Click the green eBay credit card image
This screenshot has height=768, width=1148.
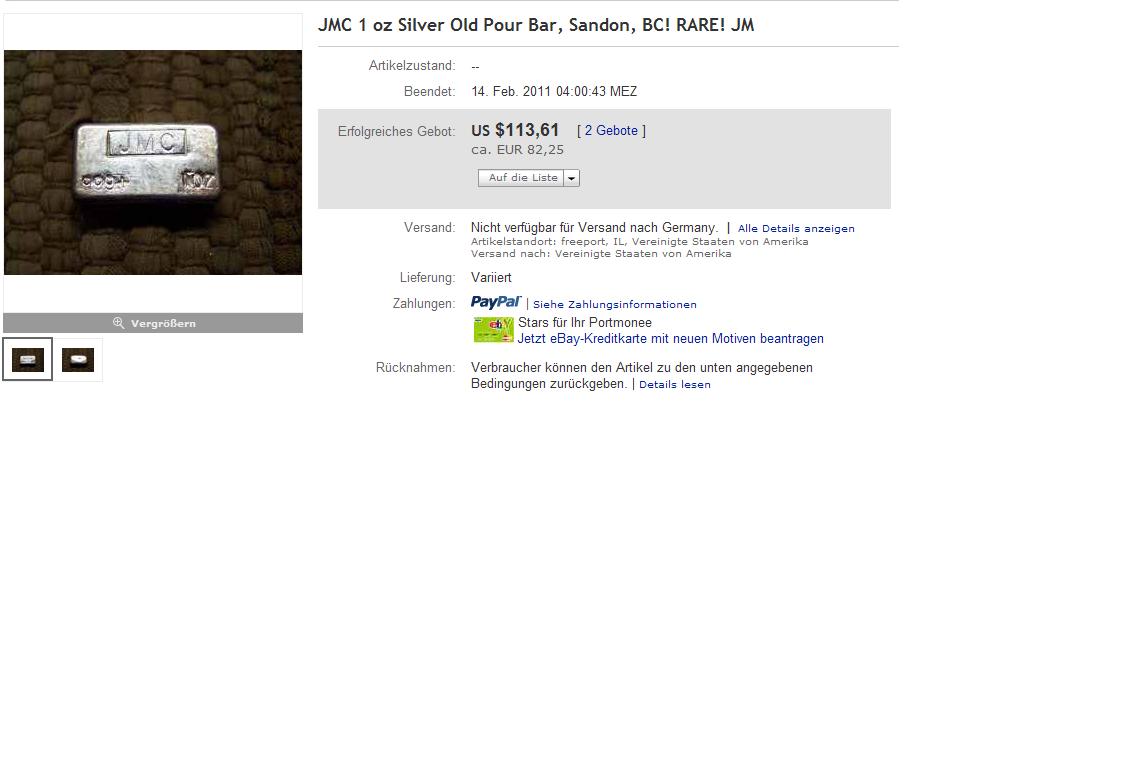(x=493, y=330)
